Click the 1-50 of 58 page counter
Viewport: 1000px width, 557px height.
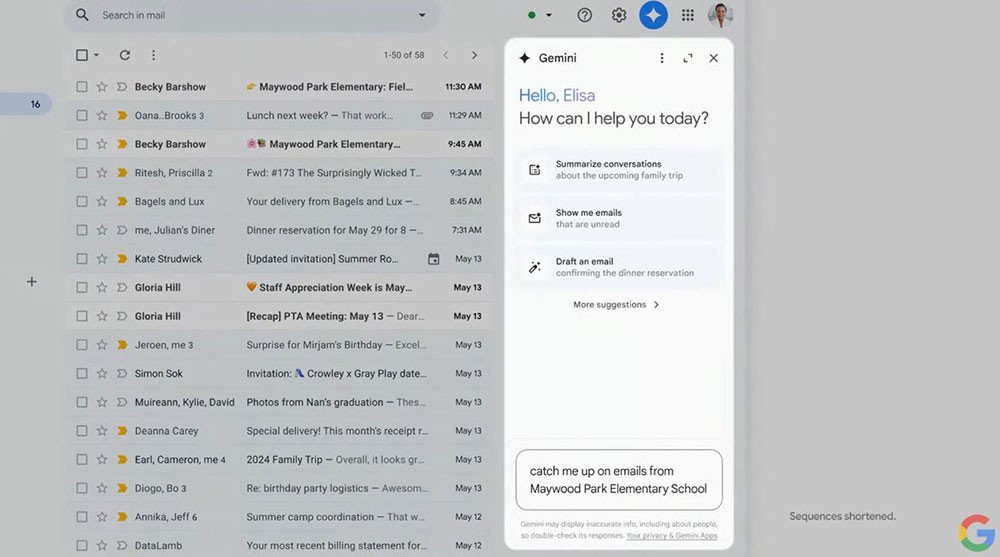404,56
